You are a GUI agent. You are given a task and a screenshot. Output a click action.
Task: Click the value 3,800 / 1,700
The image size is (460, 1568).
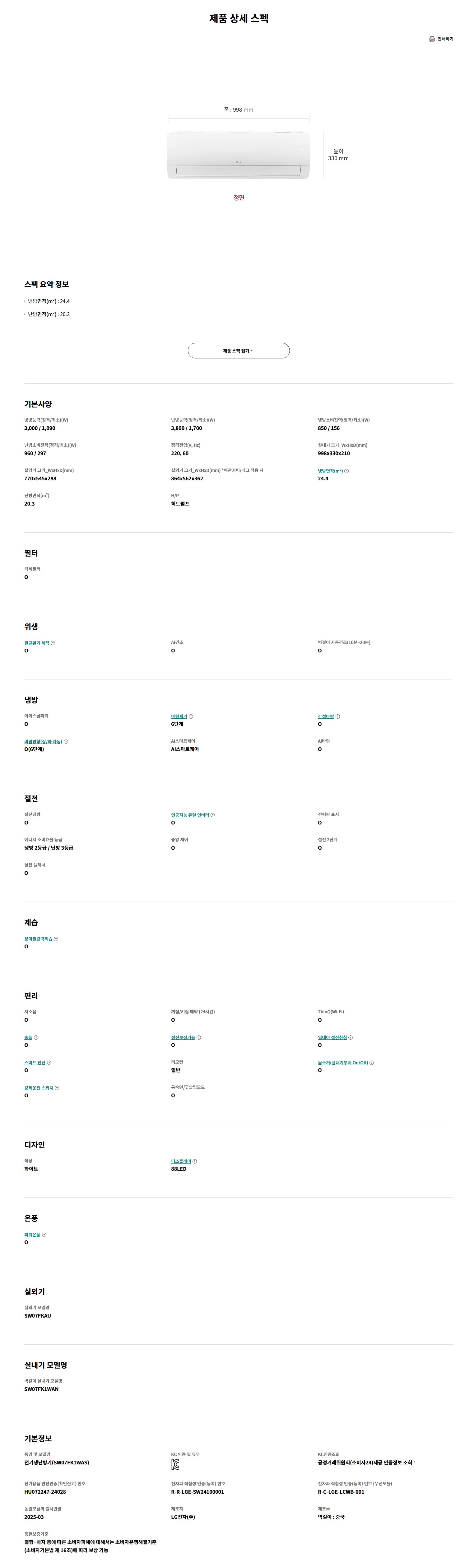(186, 428)
